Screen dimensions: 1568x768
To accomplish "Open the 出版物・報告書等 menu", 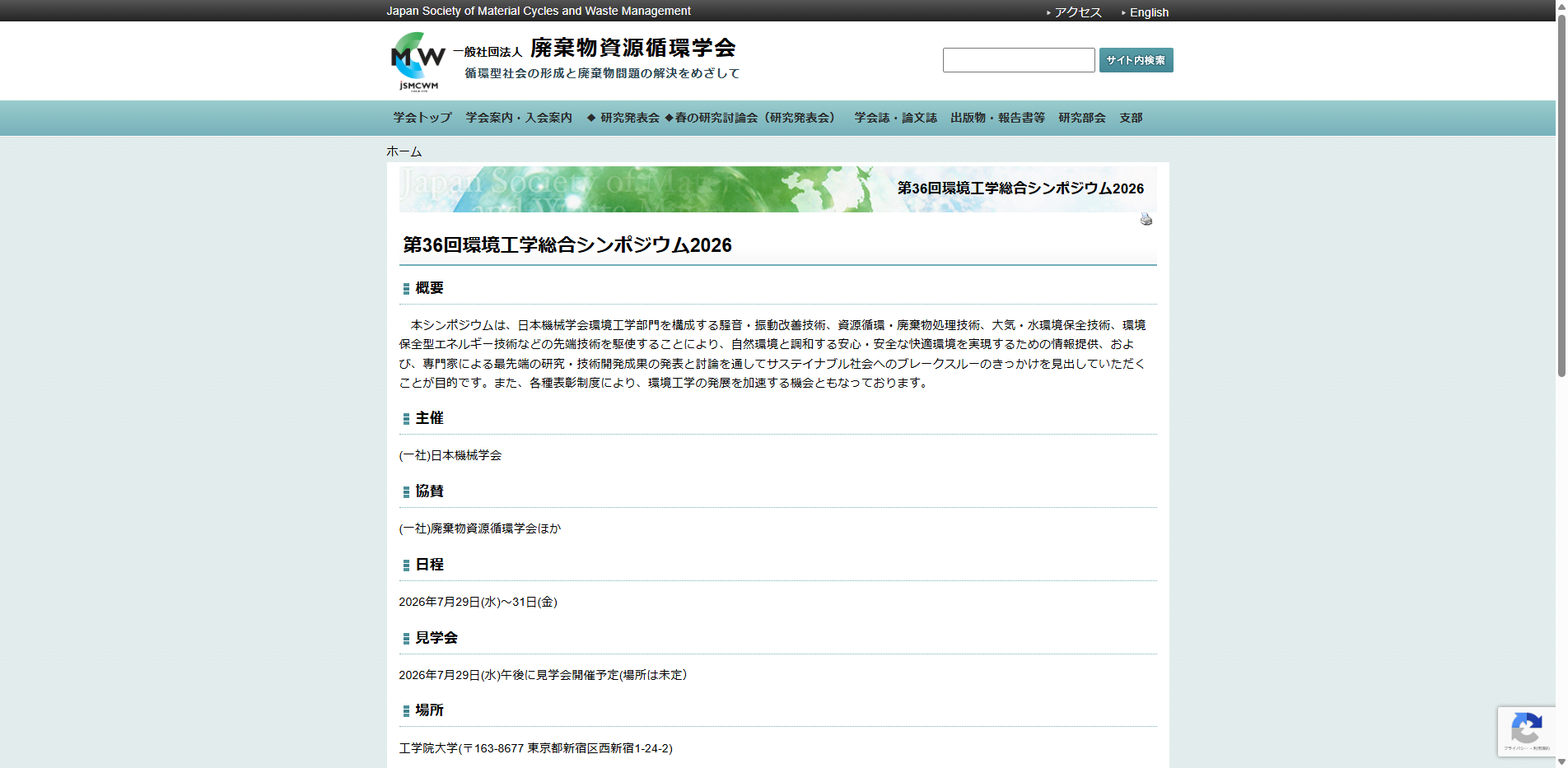I will (x=997, y=118).
